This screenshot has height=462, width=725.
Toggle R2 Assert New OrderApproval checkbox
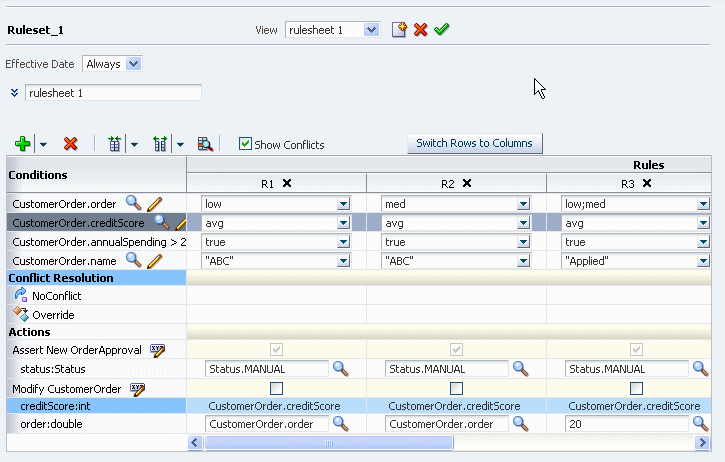click(x=456, y=349)
